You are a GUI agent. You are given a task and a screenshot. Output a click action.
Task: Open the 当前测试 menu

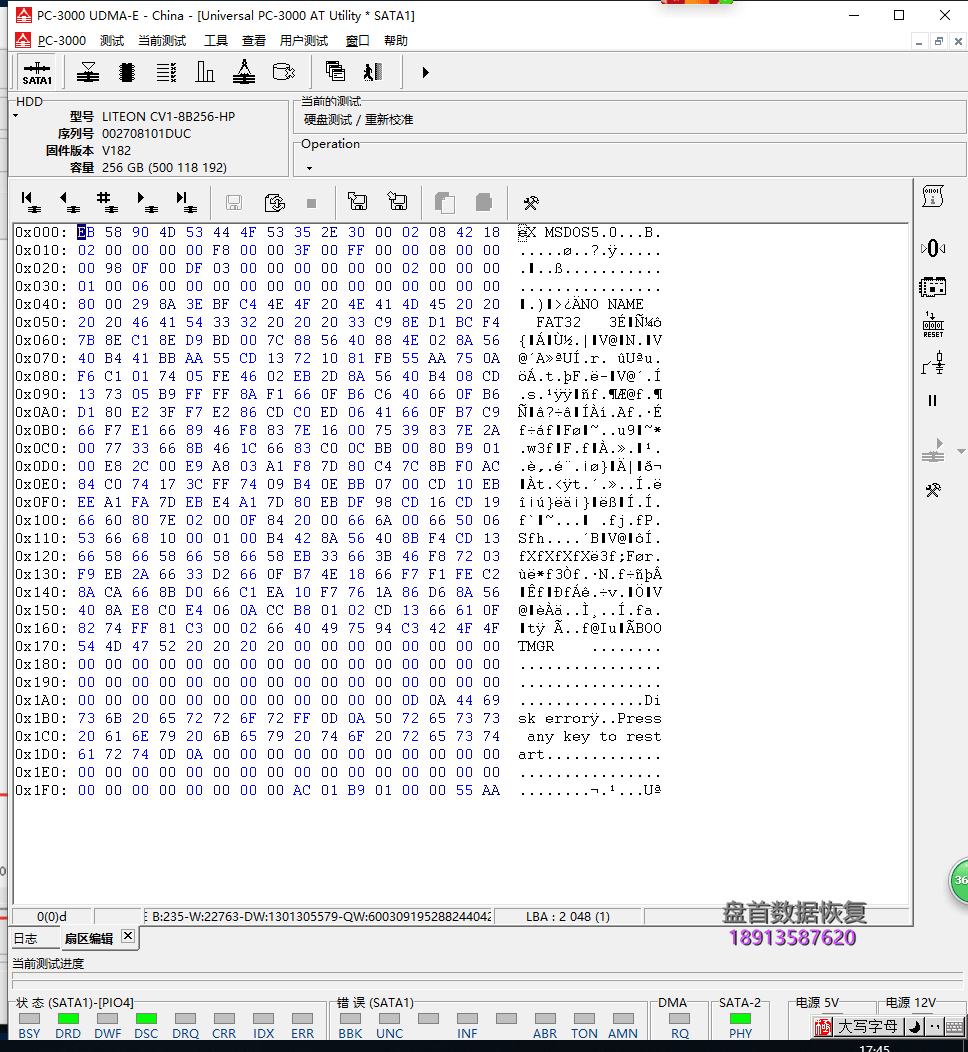pyautogui.click(x=162, y=41)
